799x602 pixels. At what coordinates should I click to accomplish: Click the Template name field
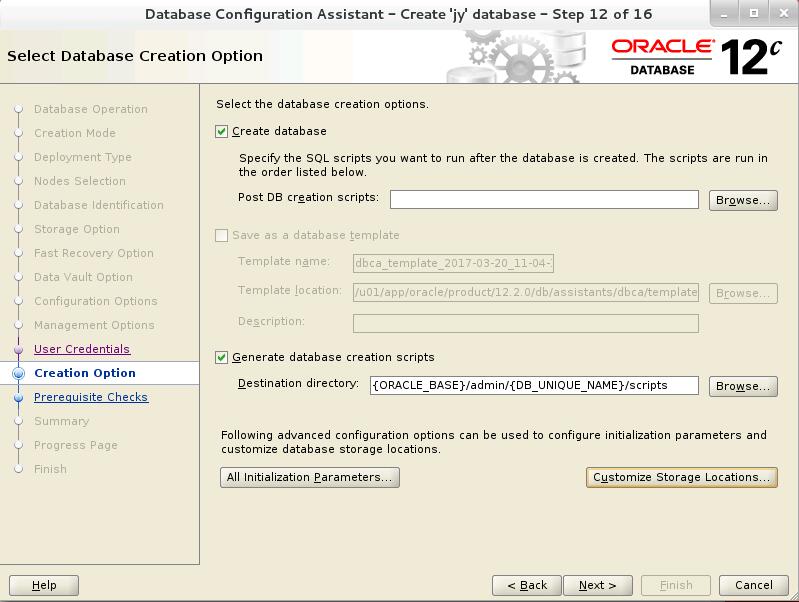[x=453, y=264]
